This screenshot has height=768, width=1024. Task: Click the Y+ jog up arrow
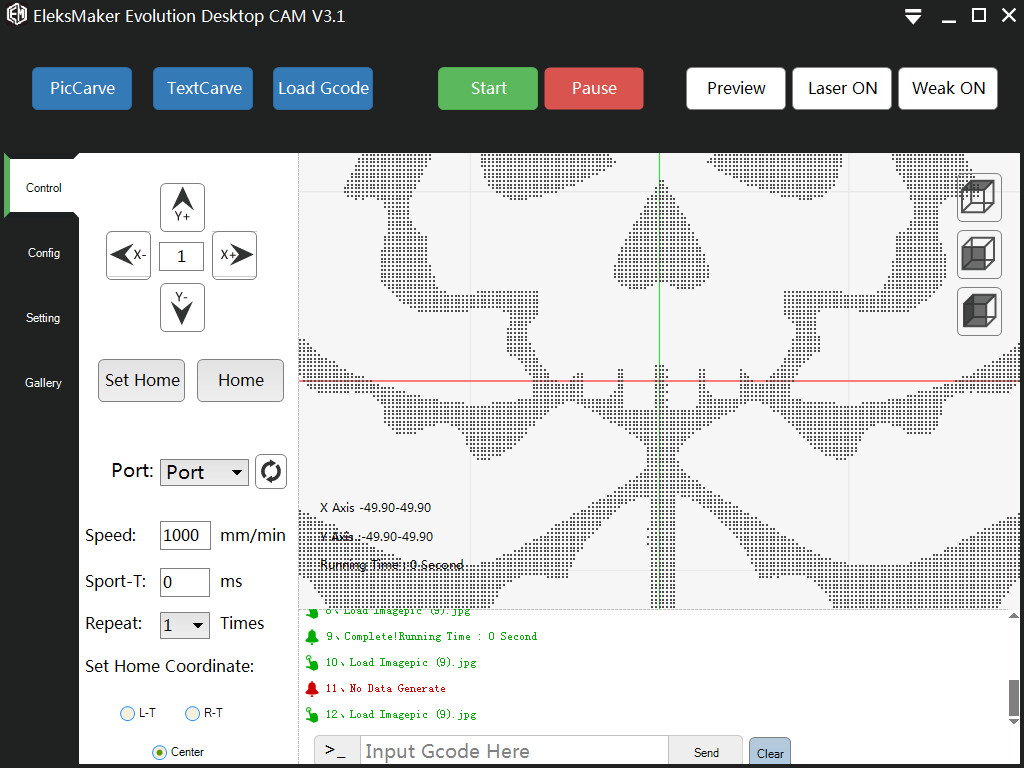point(182,207)
